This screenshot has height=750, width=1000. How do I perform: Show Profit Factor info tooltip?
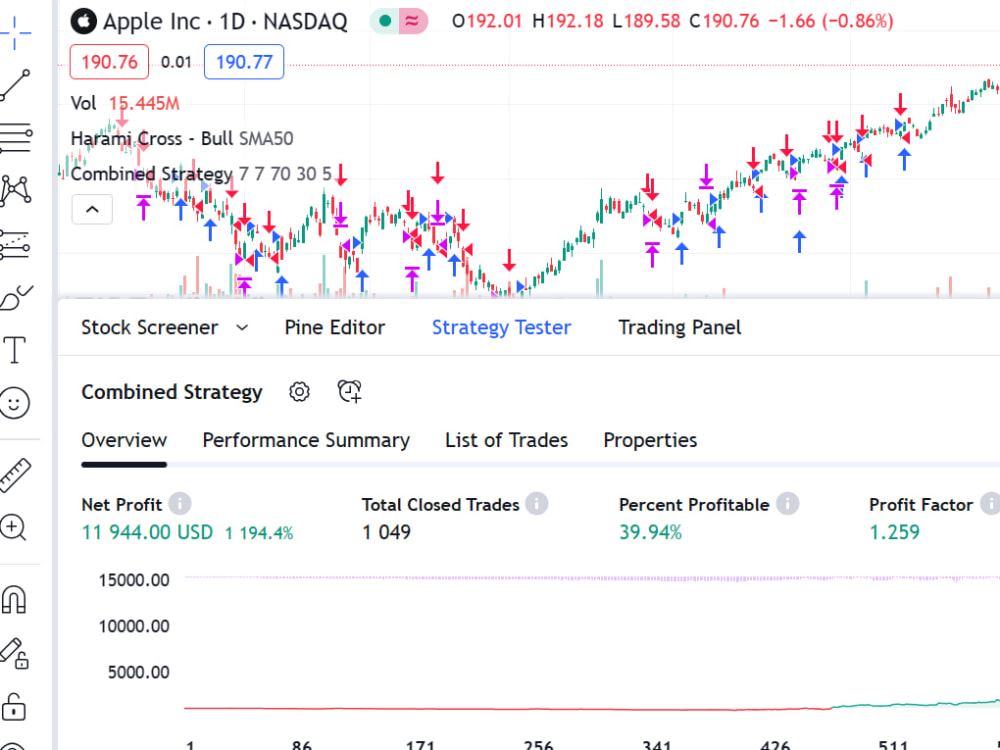tap(990, 504)
